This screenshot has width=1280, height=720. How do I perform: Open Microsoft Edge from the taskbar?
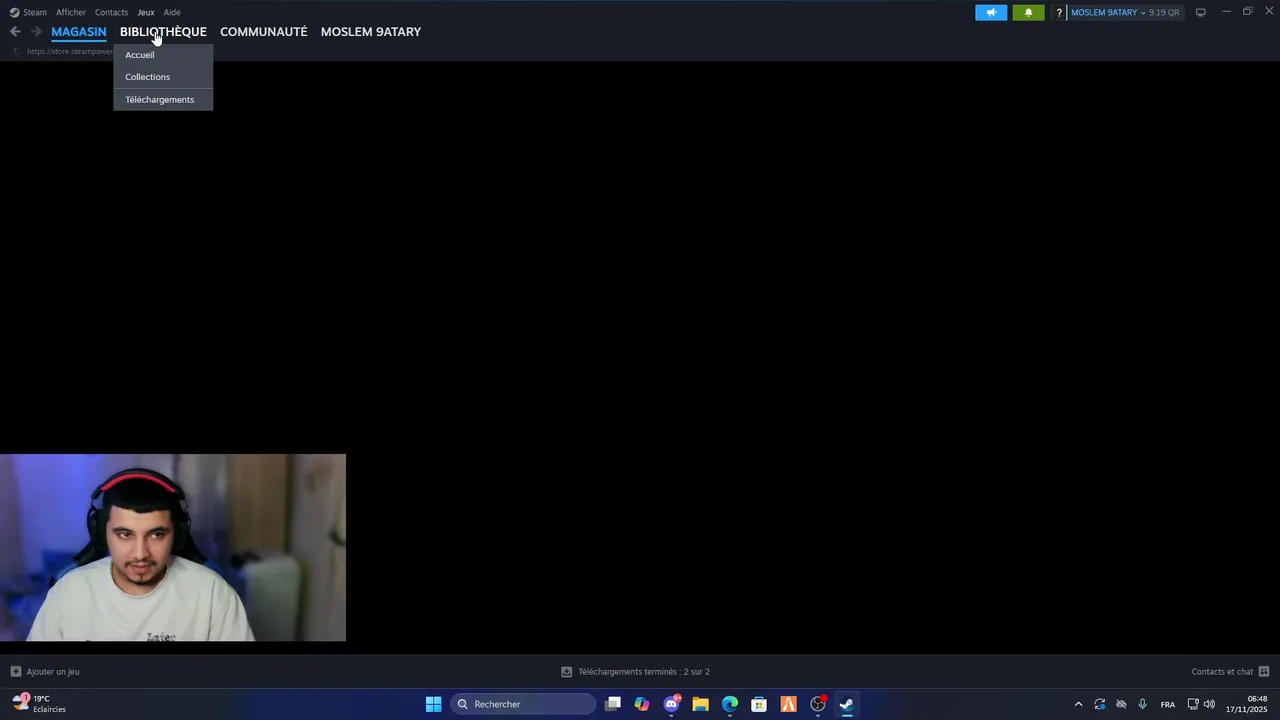click(730, 704)
